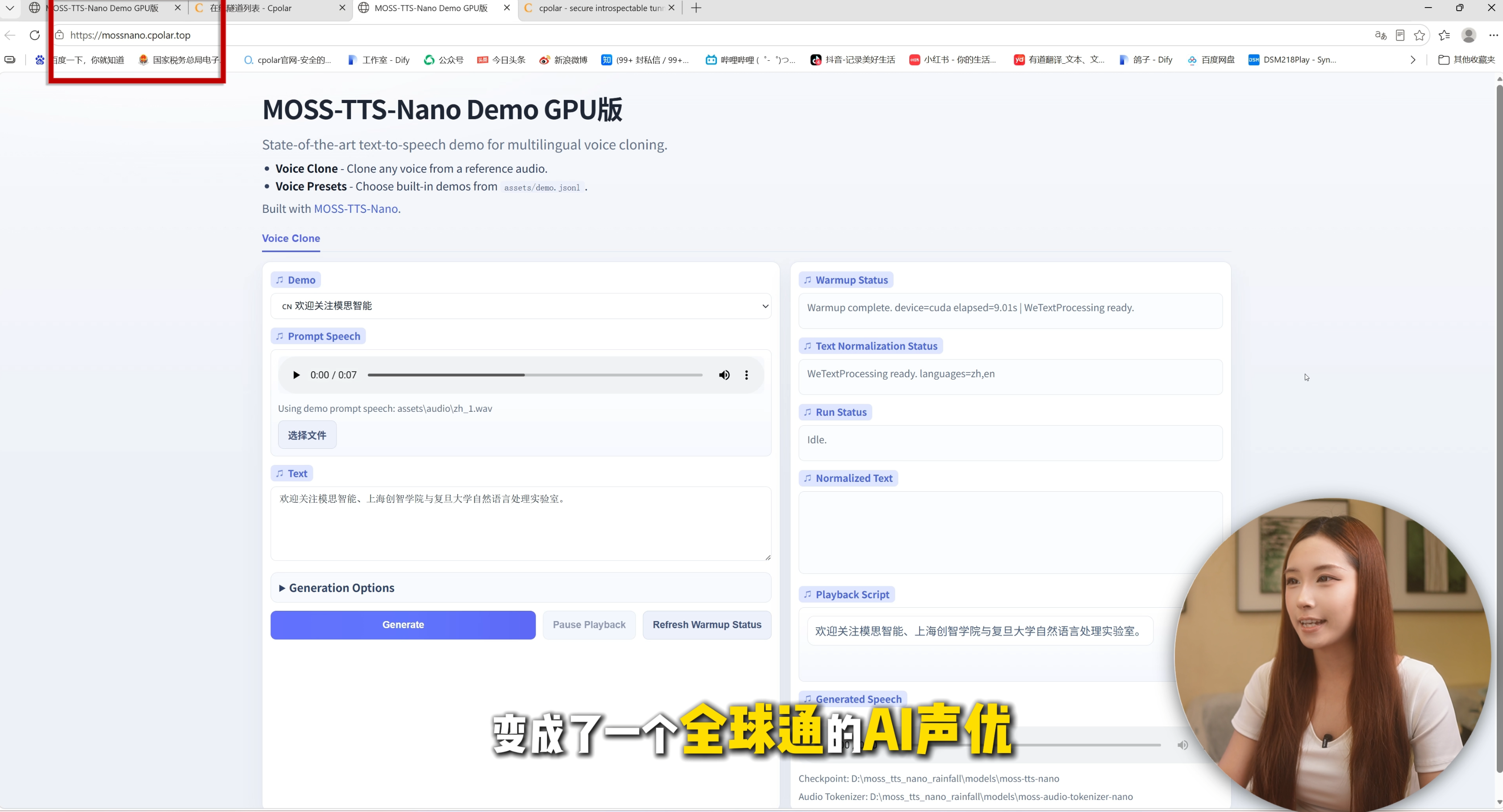This screenshot has height=812, width=1503.
Task: Click the Normalized Text output box
Action: (x=1010, y=532)
